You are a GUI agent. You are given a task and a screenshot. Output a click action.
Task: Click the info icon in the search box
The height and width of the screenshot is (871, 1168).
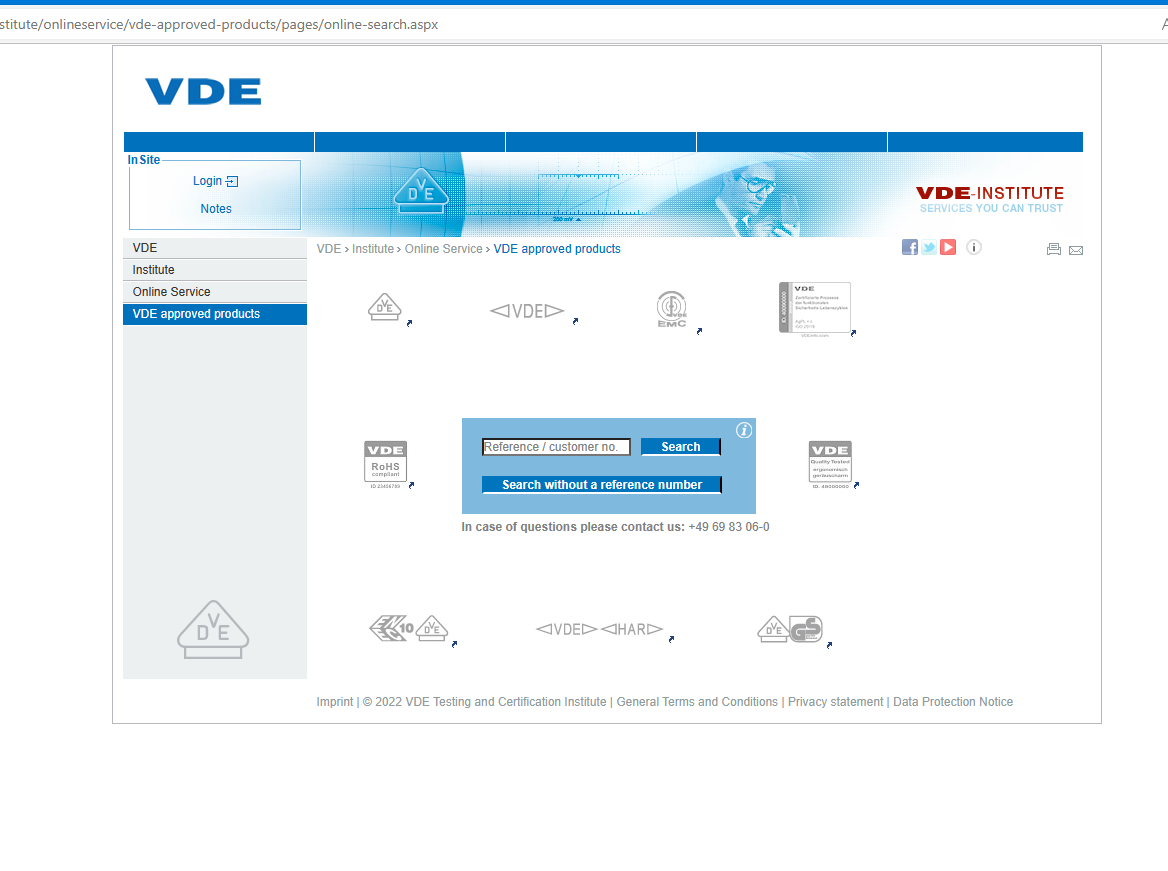(743, 430)
